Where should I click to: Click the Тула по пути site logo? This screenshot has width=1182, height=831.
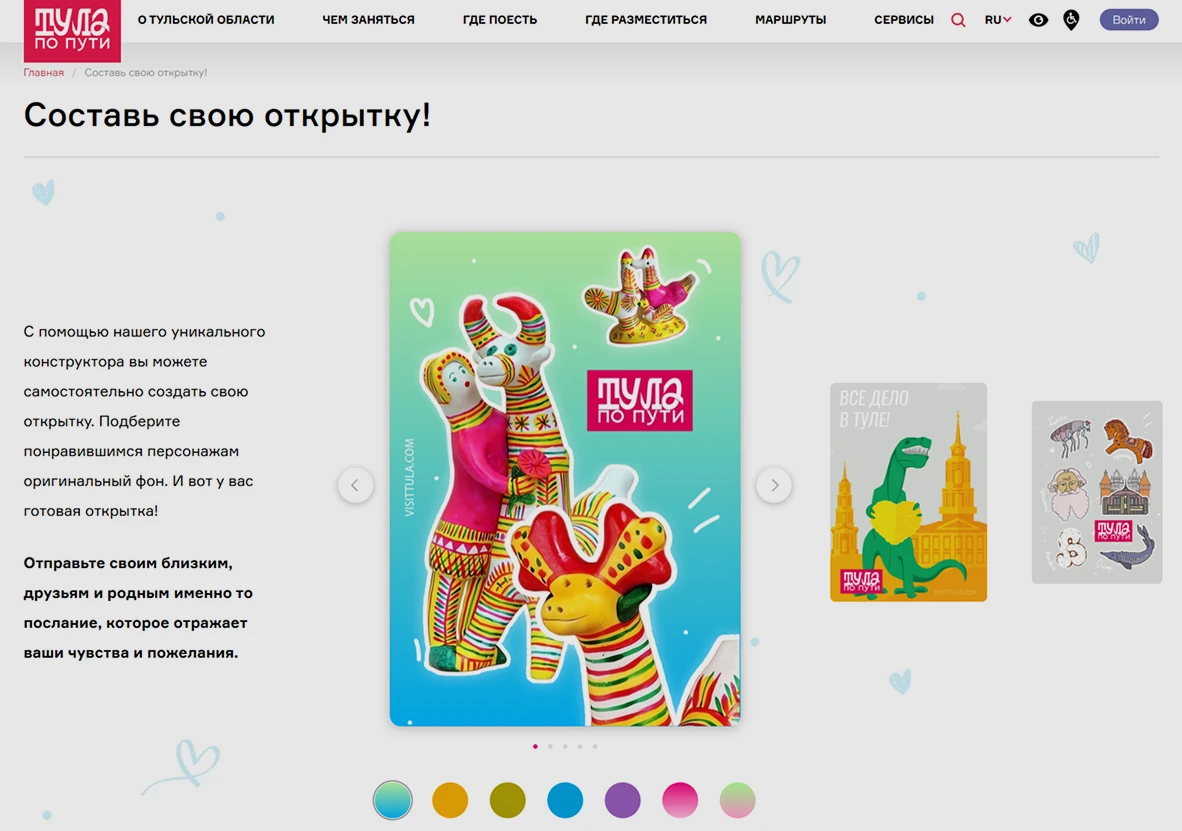[x=72, y=30]
